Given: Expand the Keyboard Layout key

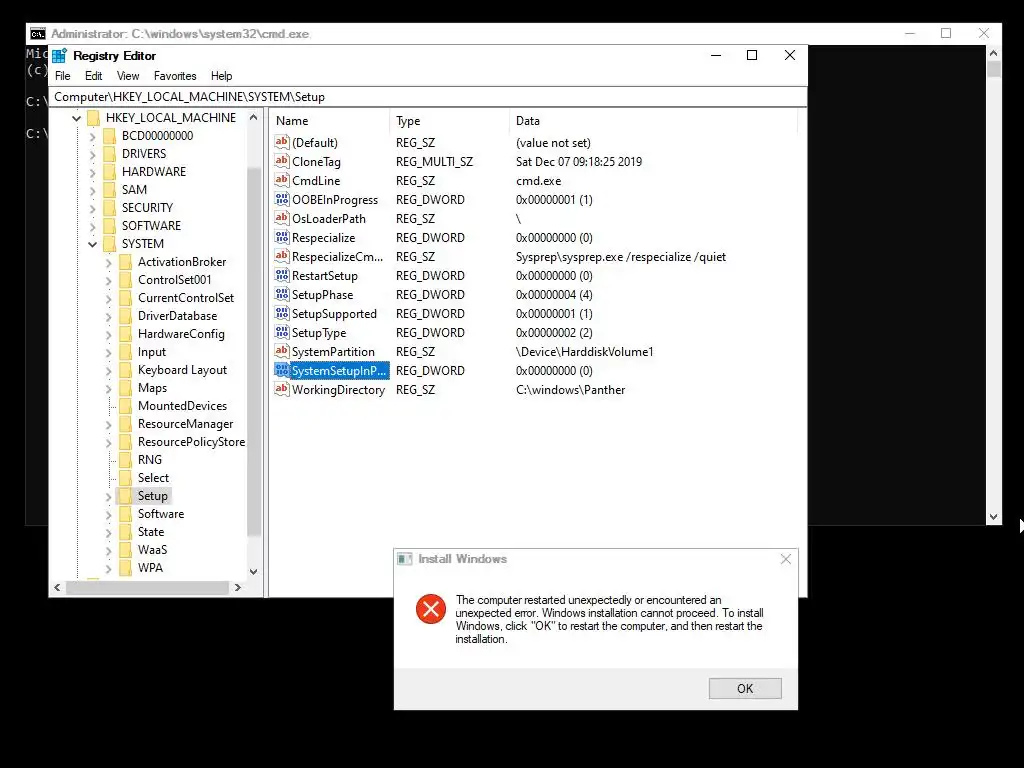Looking at the screenshot, I should tap(108, 370).
